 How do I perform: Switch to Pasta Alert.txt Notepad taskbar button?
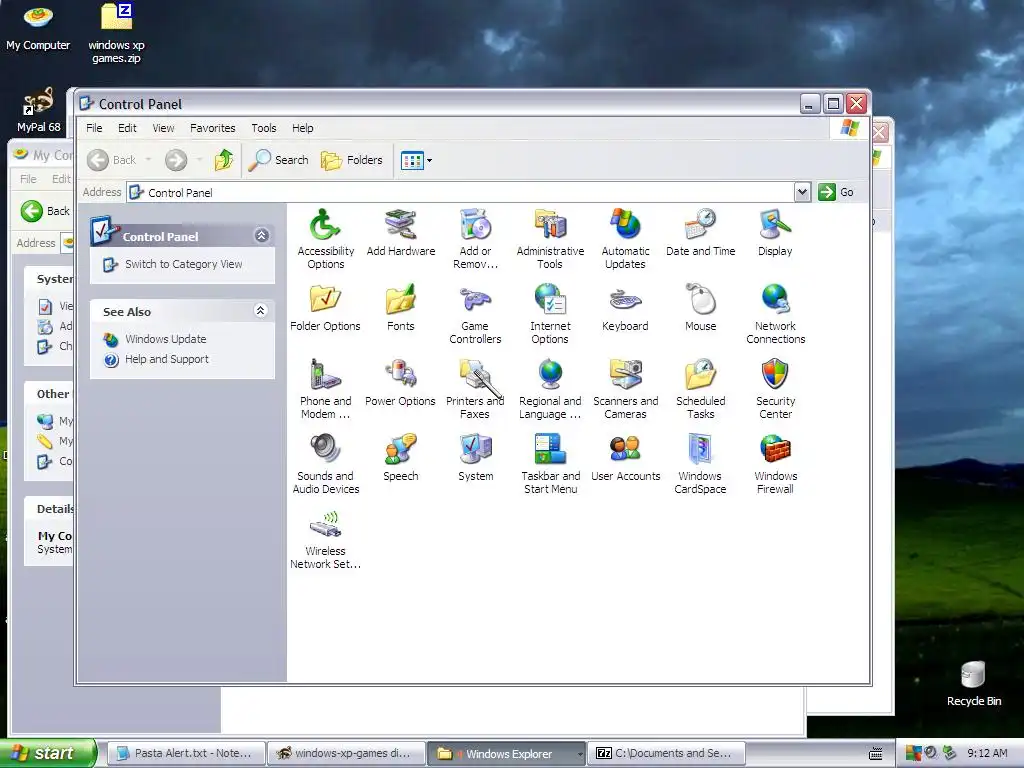pos(186,754)
